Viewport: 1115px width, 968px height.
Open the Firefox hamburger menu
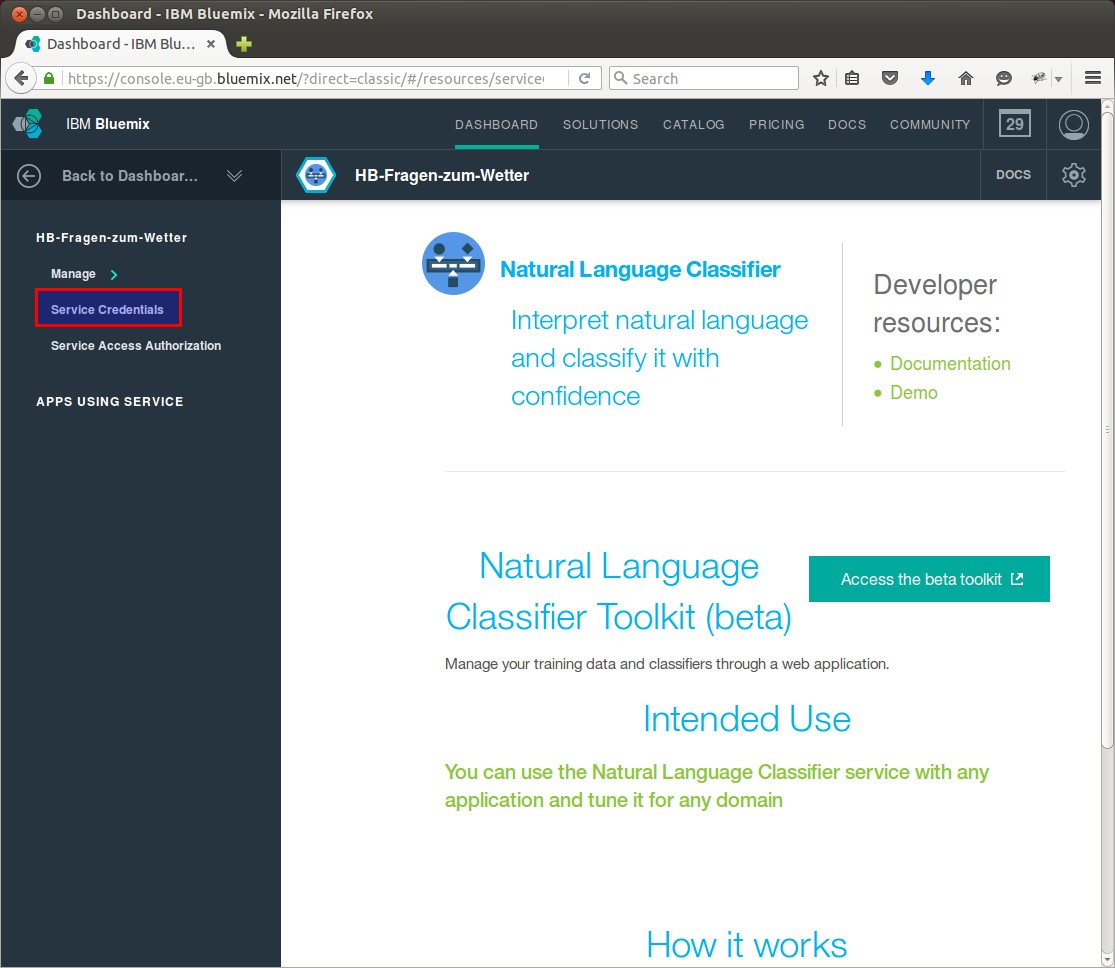pyautogui.click(x=1092, y=78)
